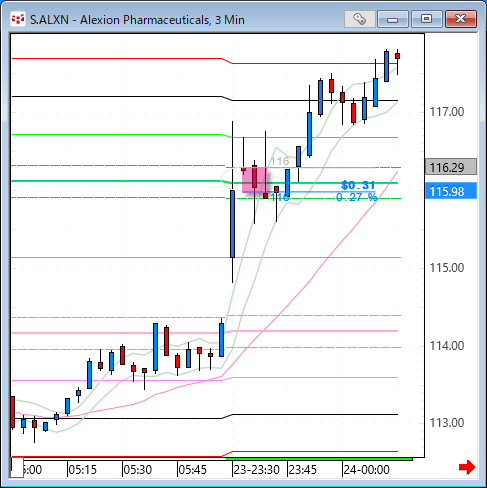This screenshot has height=488, width=487.
Task: Click the 117.00 price axis label
Action: 447,112
